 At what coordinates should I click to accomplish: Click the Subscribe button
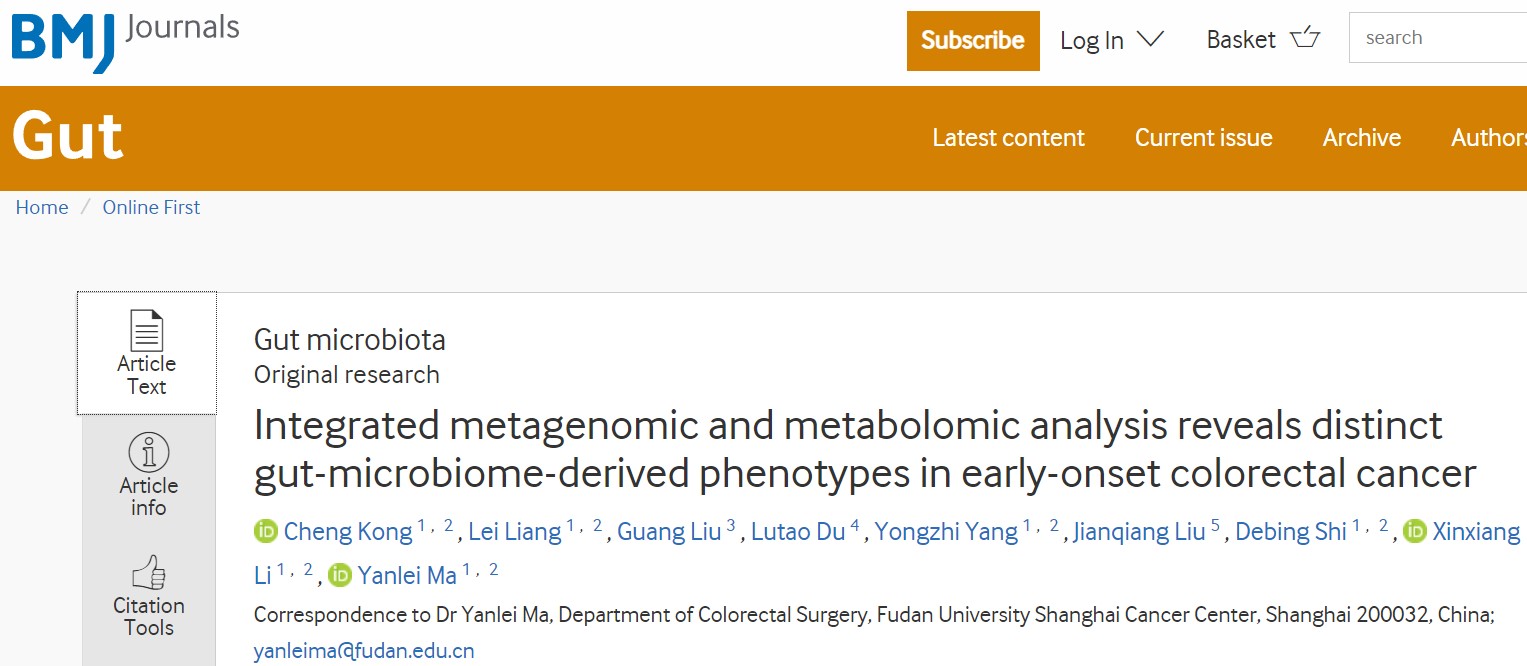tap(973, 41)
